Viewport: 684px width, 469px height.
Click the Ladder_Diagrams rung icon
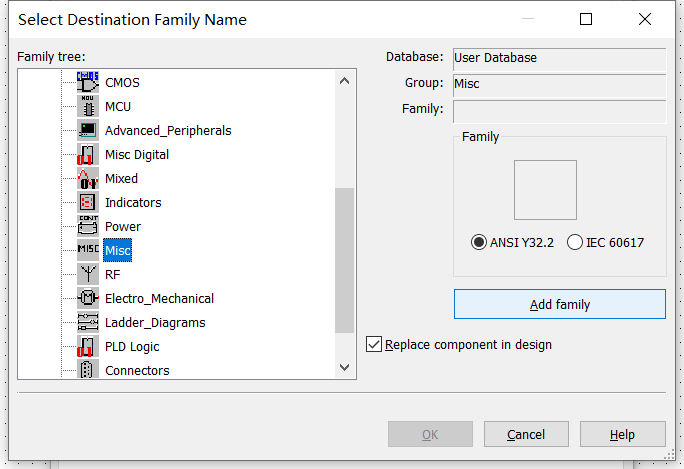coord(88,322)
